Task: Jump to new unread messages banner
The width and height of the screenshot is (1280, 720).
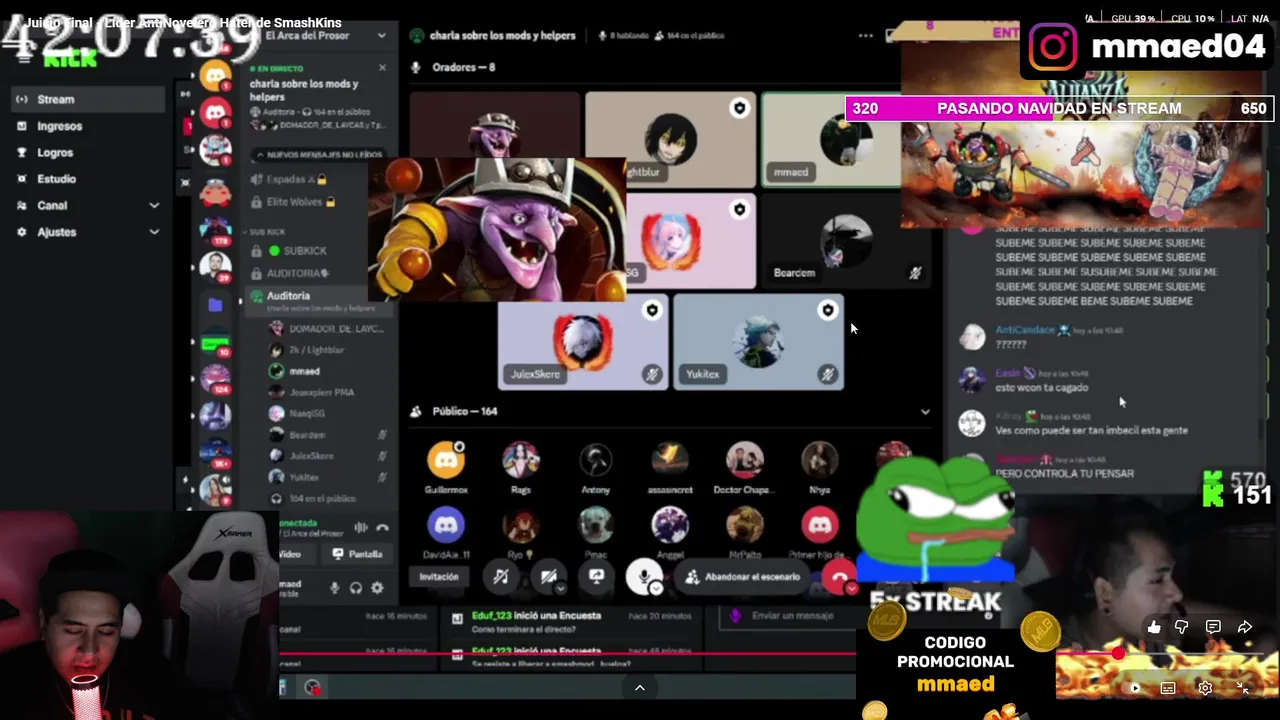Action: pyautogui.click(x=318, y=155)
